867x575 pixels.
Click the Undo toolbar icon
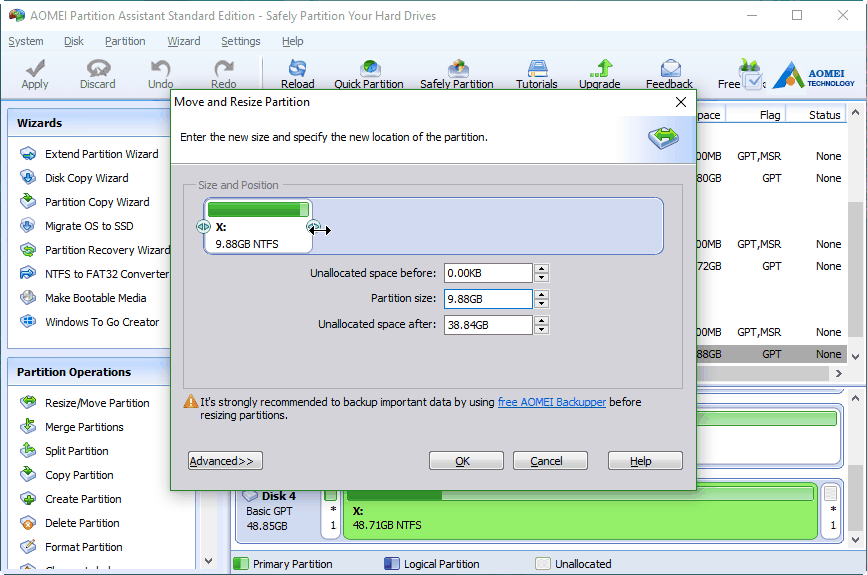click(x=160, y=74)
